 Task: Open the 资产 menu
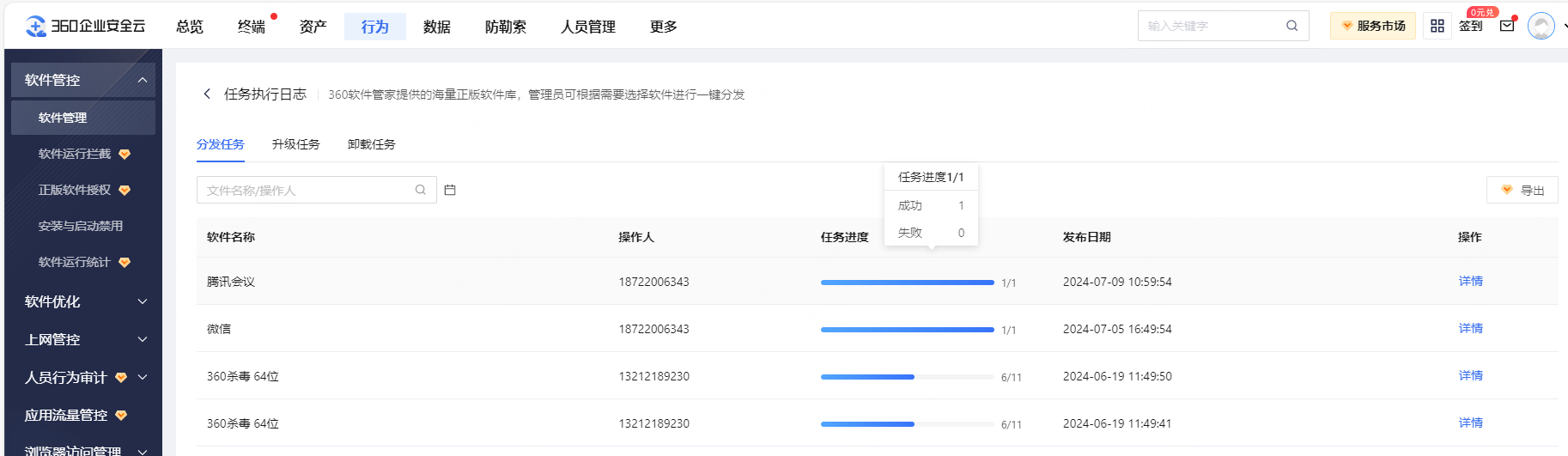point(313,27)
